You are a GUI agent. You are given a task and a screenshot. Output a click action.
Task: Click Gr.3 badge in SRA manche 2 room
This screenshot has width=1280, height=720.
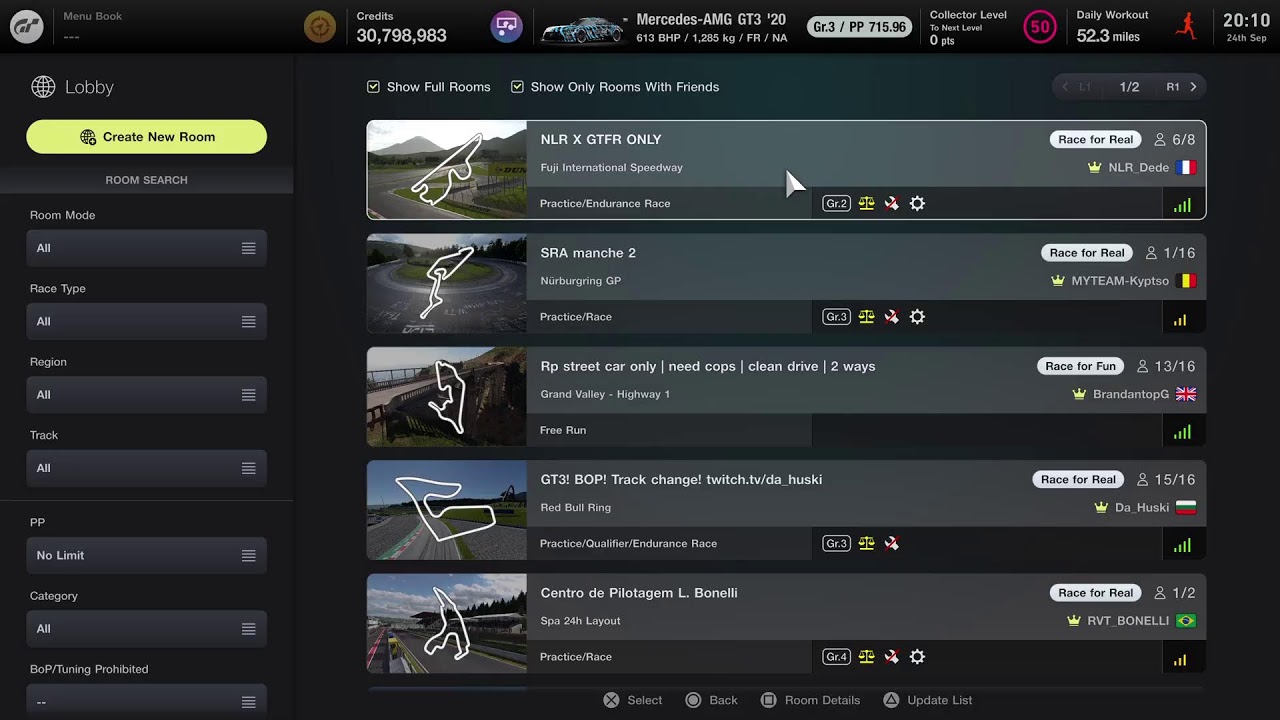click(836, 317)
